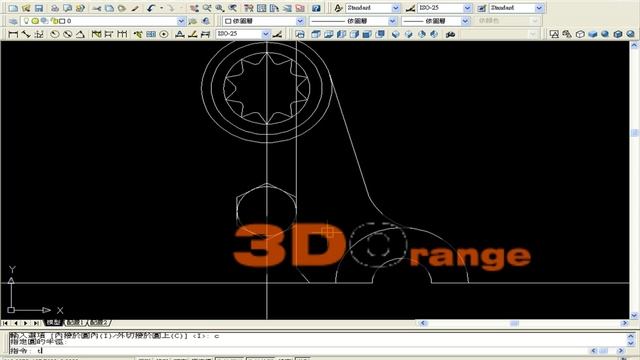Select the Ordinate Dimension tool
The image size is (640, 360).
click(x=39, y=34)
